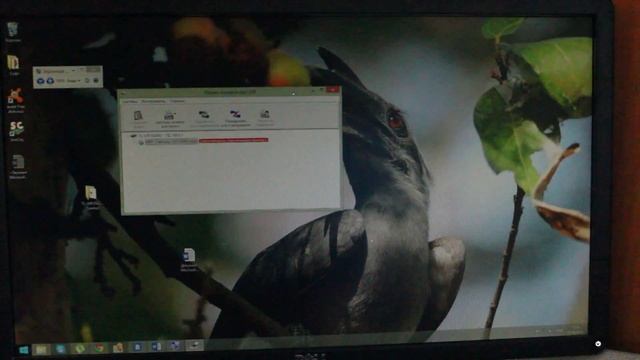This screenshot has width=640, height=360.
Task: Open the second menu in the dialog menu bar
Action: click(153, 101)
